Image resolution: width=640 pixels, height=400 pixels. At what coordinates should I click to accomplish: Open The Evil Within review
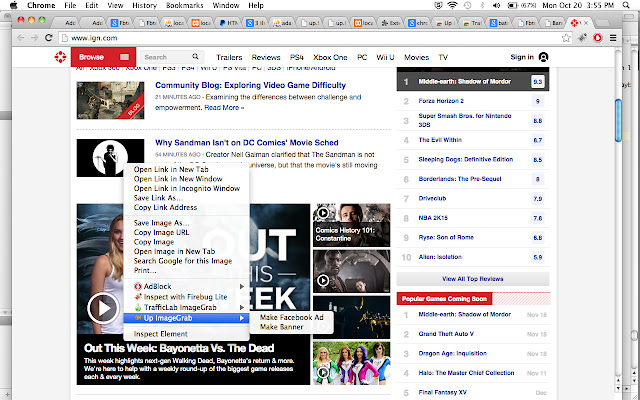tap(440, 140)
